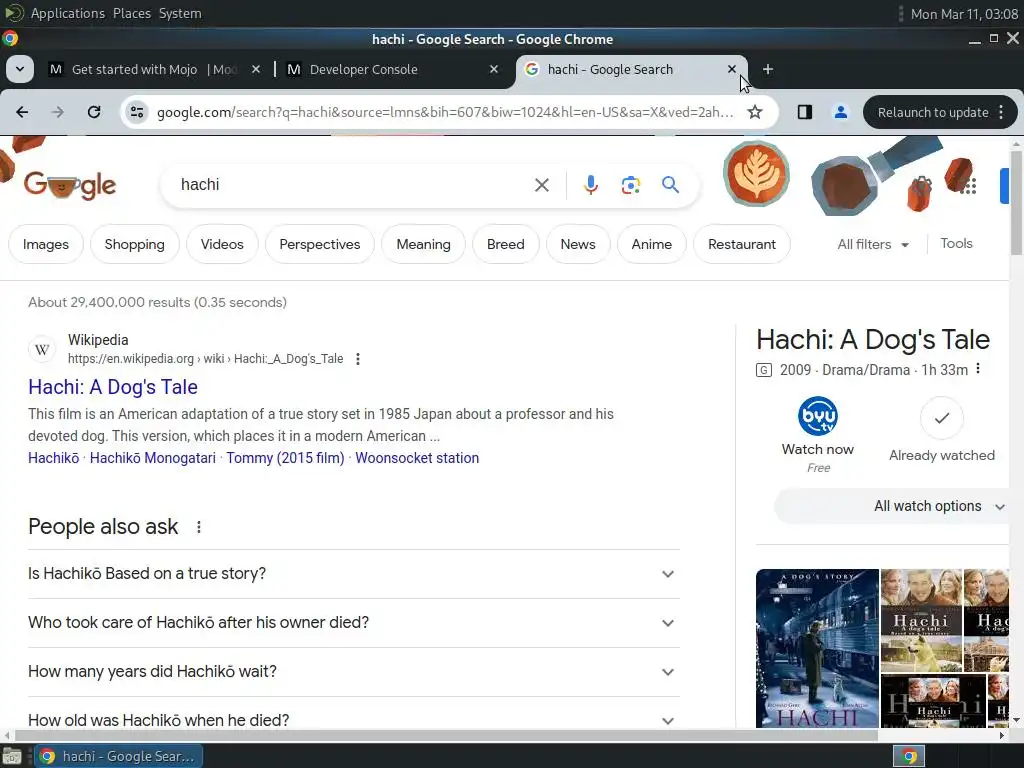The width and height of the screenshot is (1024, 768).
Task: Click the latte art coffee doodle icon
Action: coord(756,174)
